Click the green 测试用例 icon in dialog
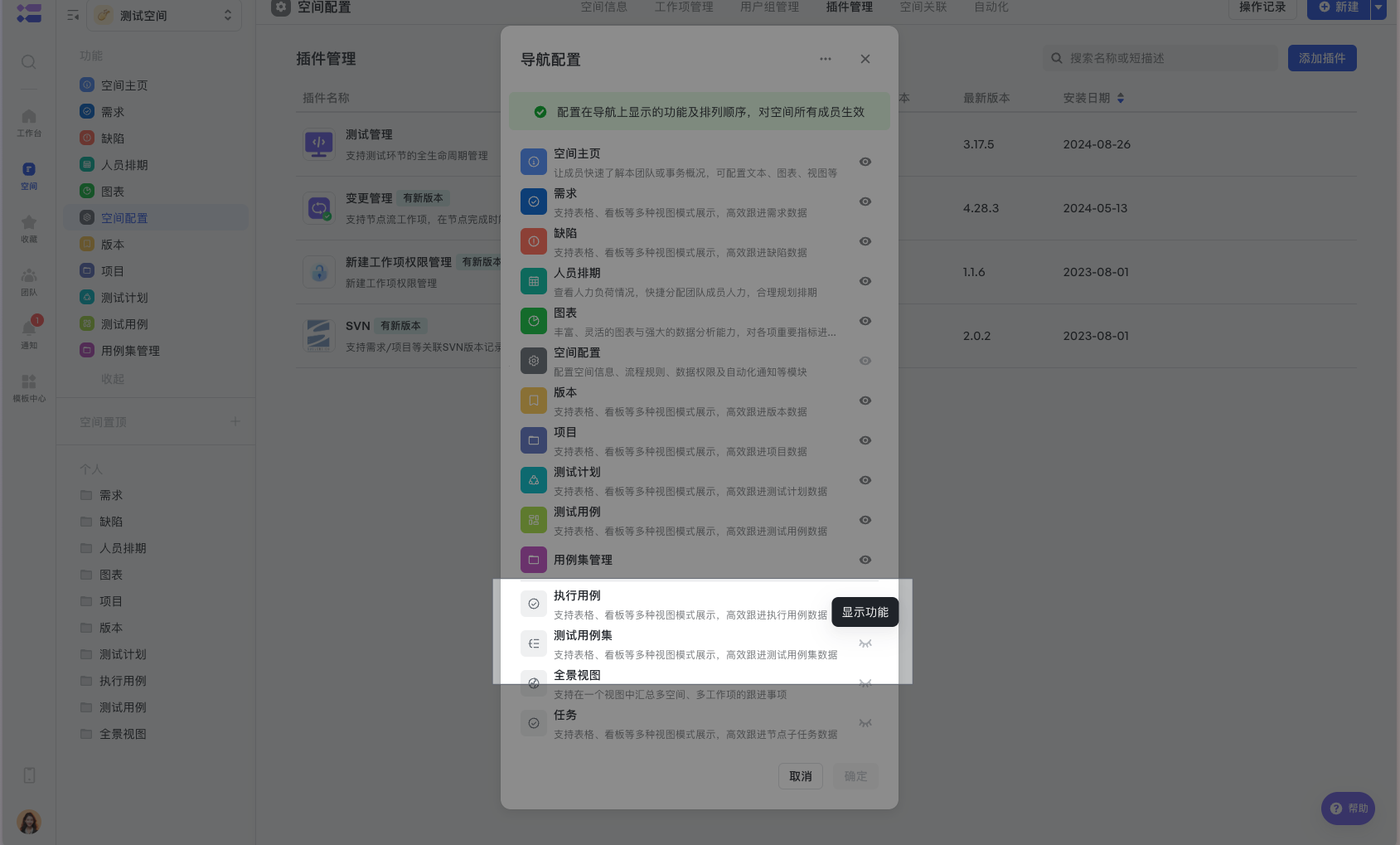This screenshot has width=1400, height=845. click(533, 520)
